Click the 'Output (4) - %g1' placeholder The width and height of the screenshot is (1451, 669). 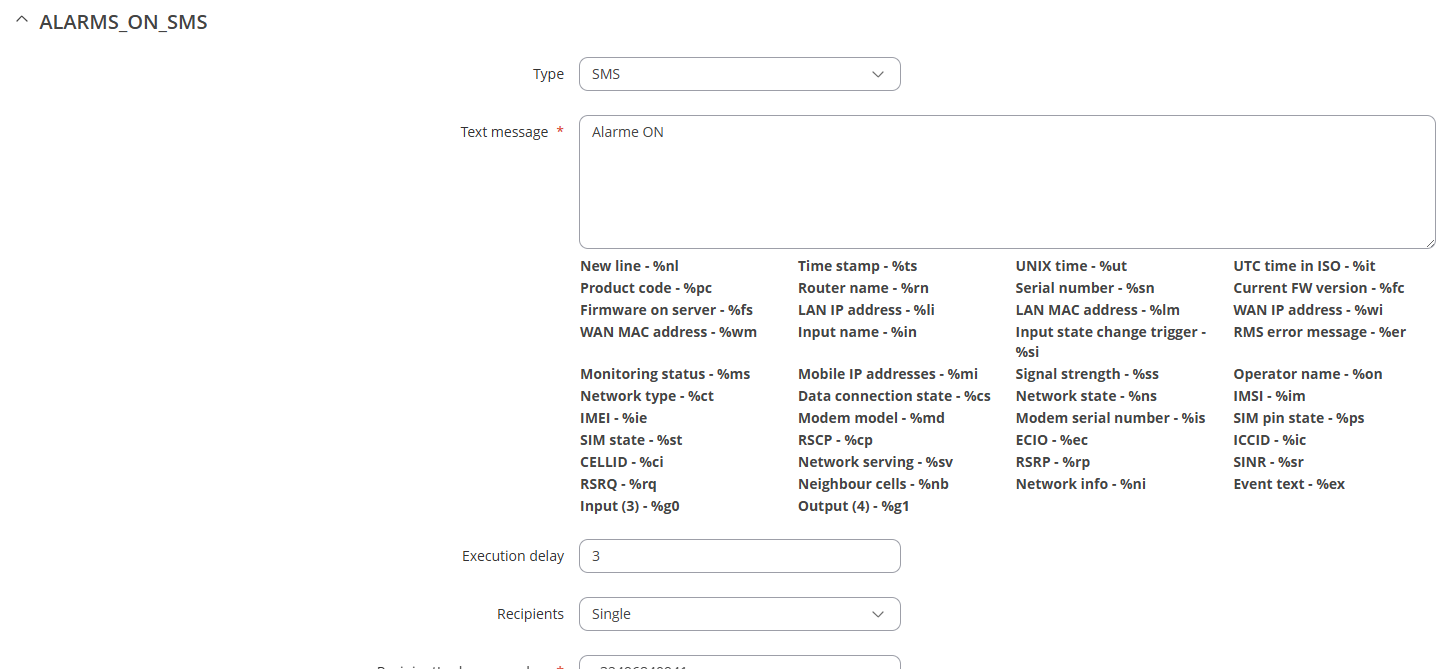point(853,506)
